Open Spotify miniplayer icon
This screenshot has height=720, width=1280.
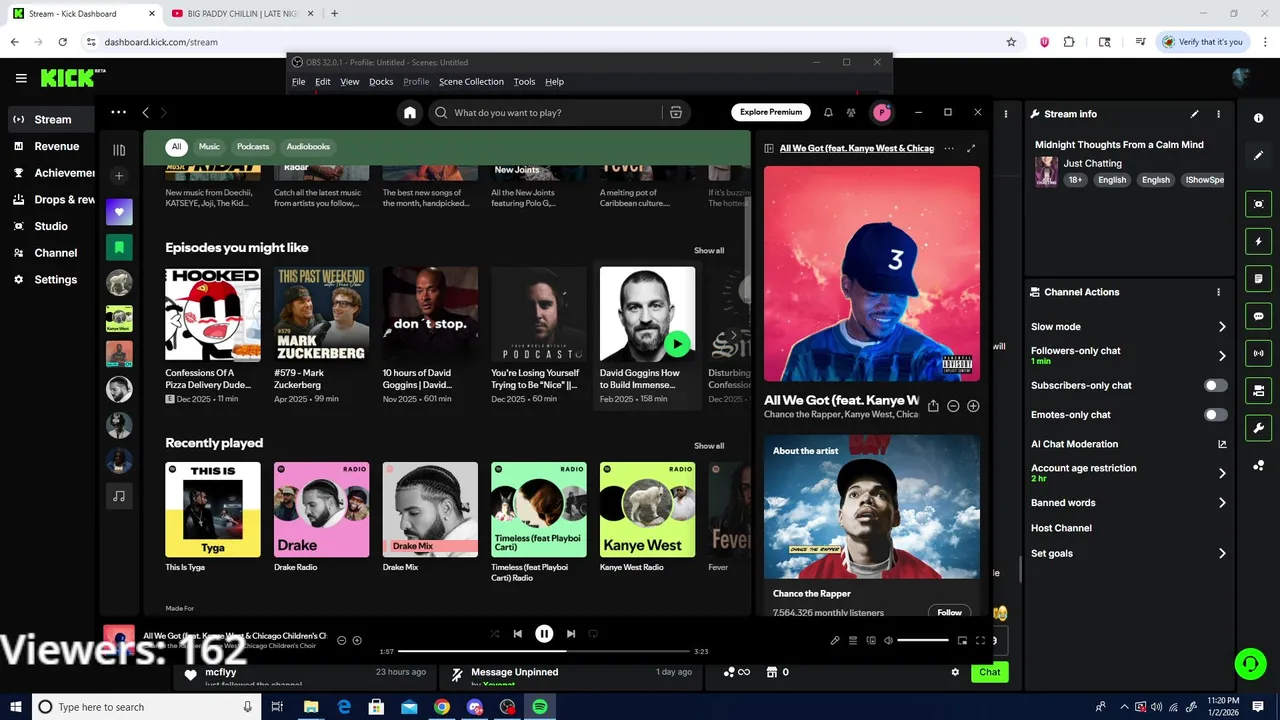[962, 640]
